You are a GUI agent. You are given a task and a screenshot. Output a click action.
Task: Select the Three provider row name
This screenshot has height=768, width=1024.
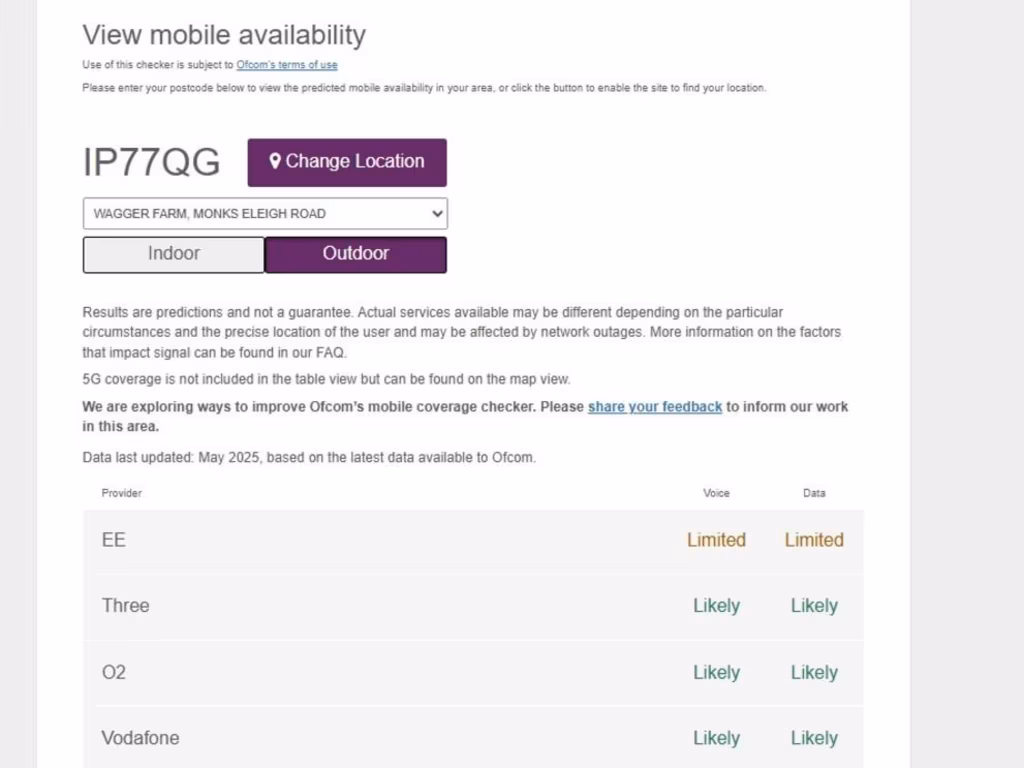pos(125,606)
